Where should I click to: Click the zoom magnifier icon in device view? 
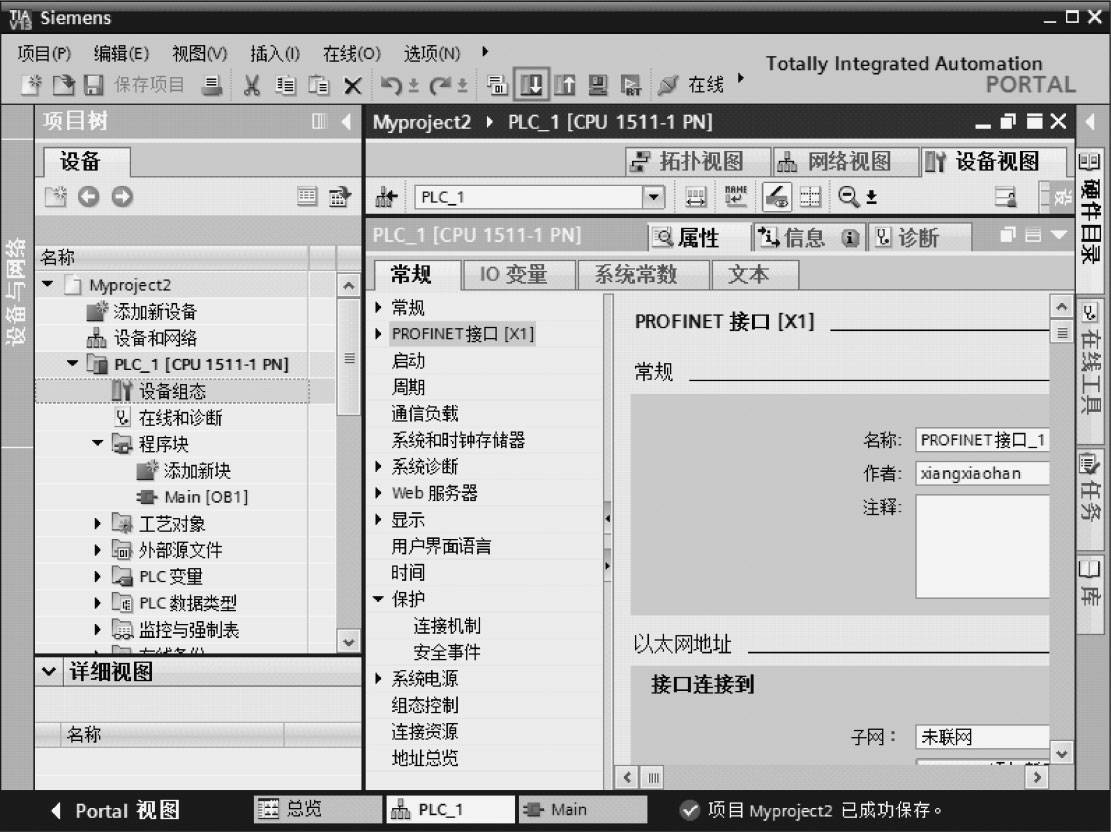[x=848, y=196]
